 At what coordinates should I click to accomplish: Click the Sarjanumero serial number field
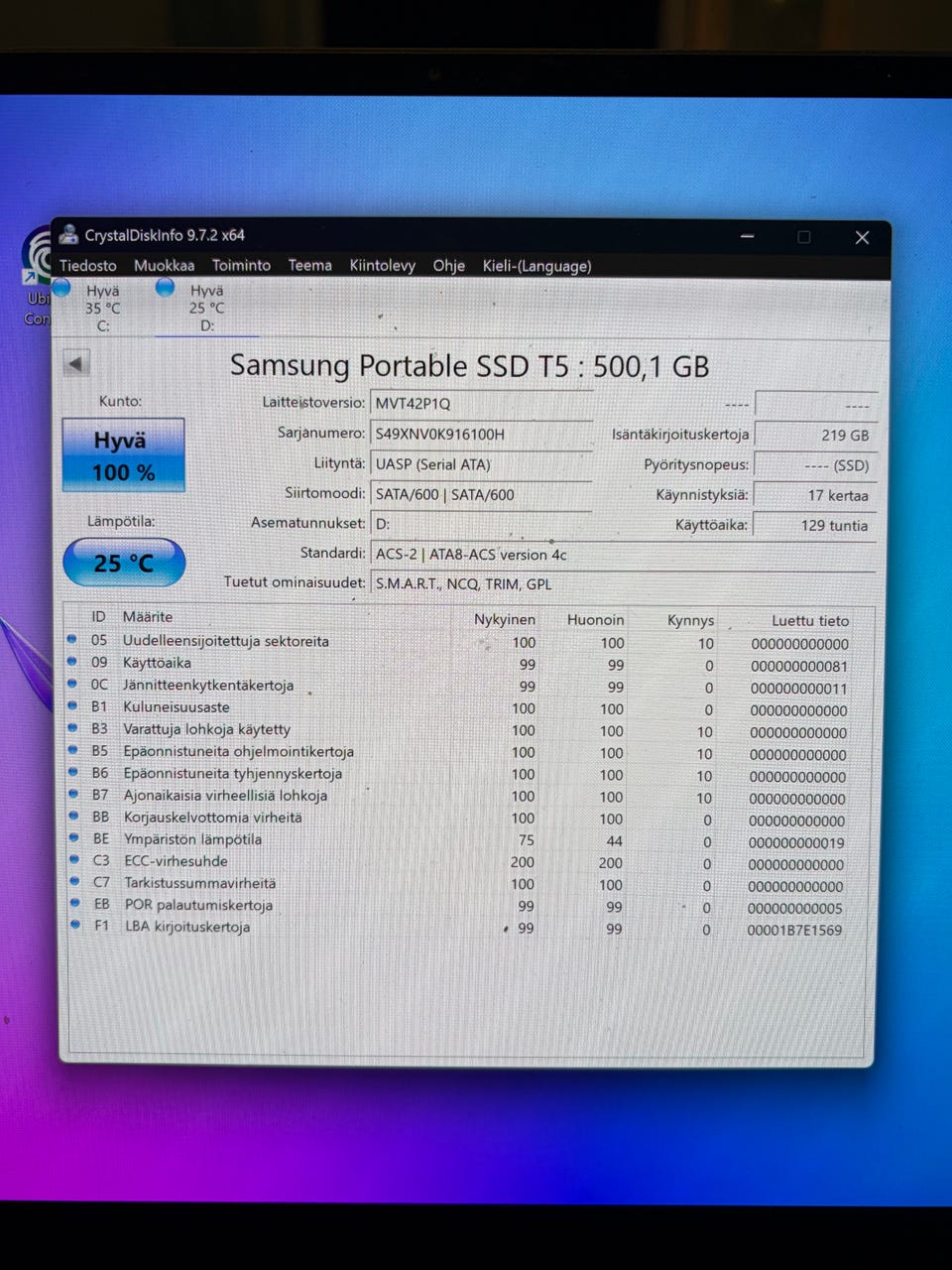[x=482, y=435]
